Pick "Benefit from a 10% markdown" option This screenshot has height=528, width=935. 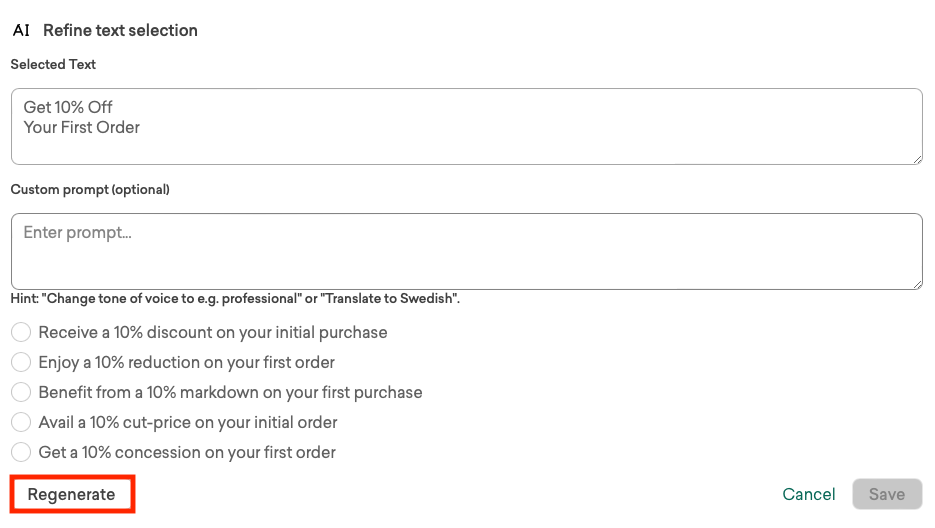21,392
